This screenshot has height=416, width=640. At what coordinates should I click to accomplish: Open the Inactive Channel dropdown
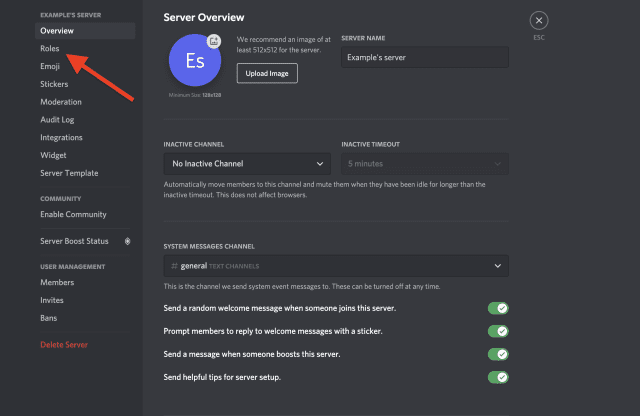(x=247, y=163)
